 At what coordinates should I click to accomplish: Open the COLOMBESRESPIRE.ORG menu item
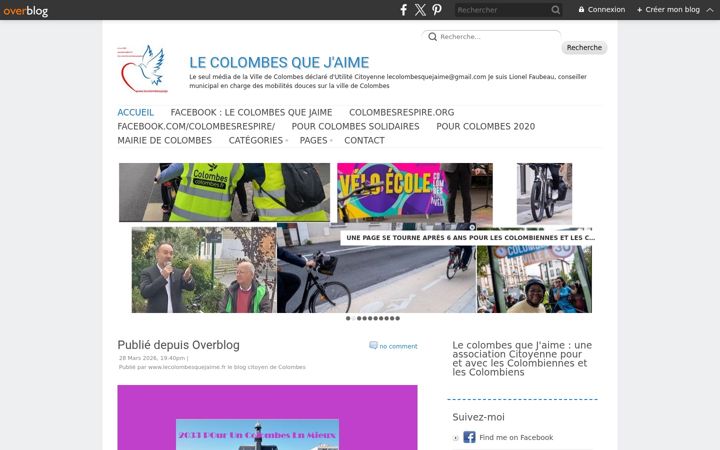[401, 112]
